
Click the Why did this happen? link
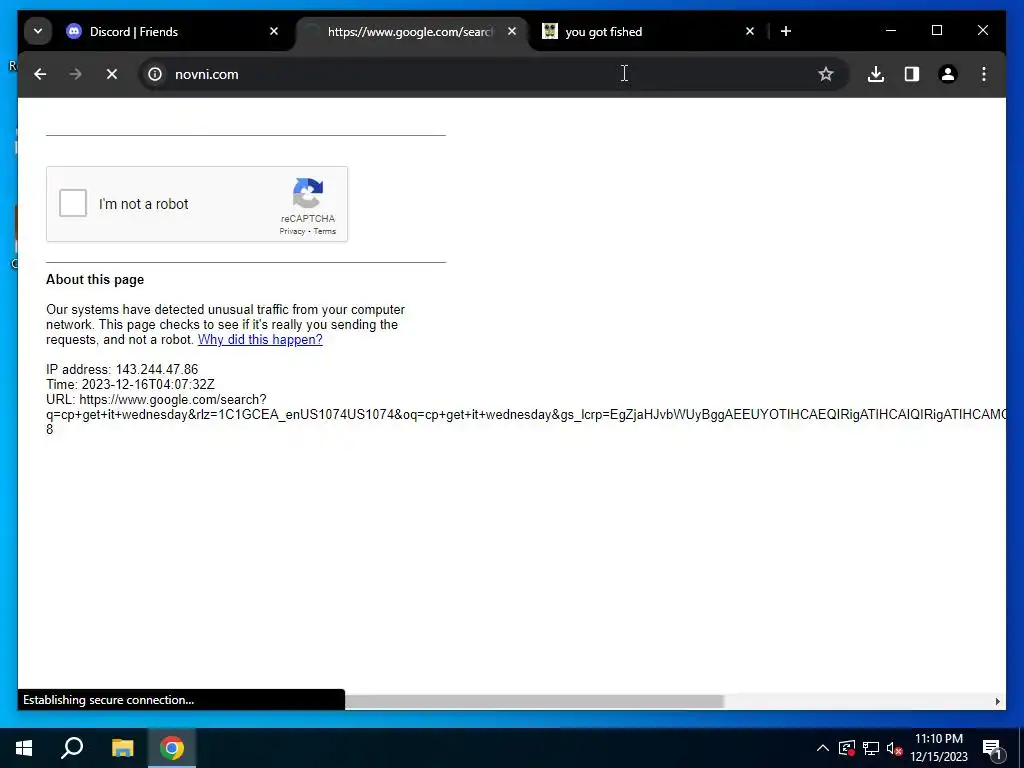click(260, 340)
